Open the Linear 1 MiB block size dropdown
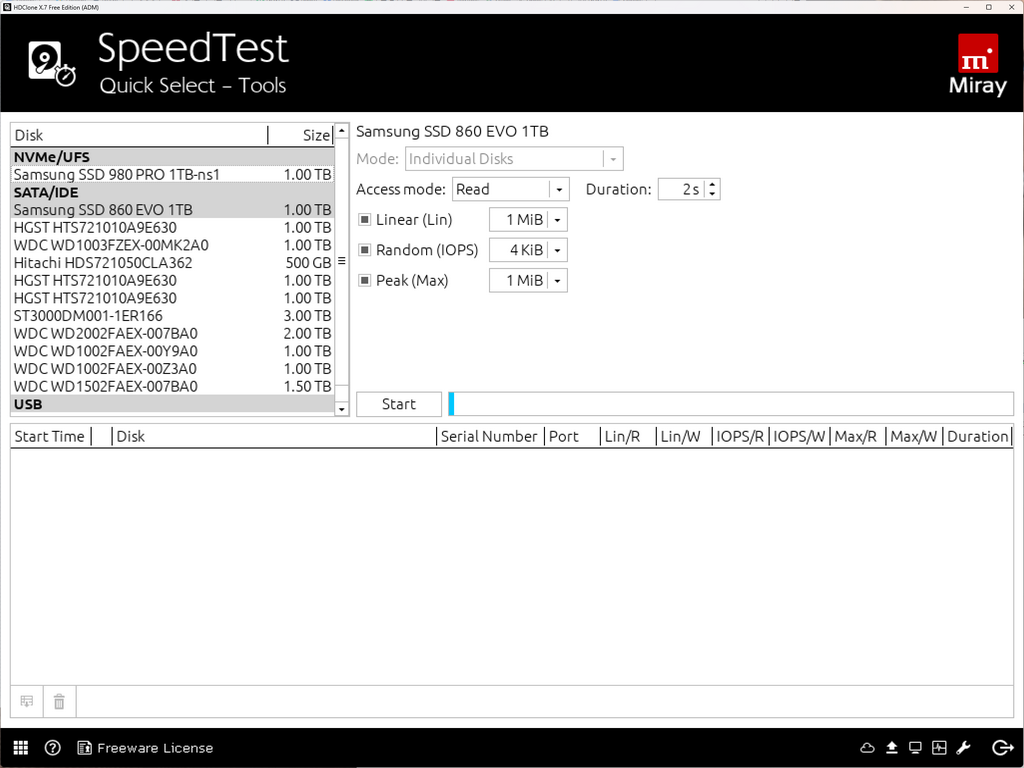The image size is (1024, 768). (528, 220)
